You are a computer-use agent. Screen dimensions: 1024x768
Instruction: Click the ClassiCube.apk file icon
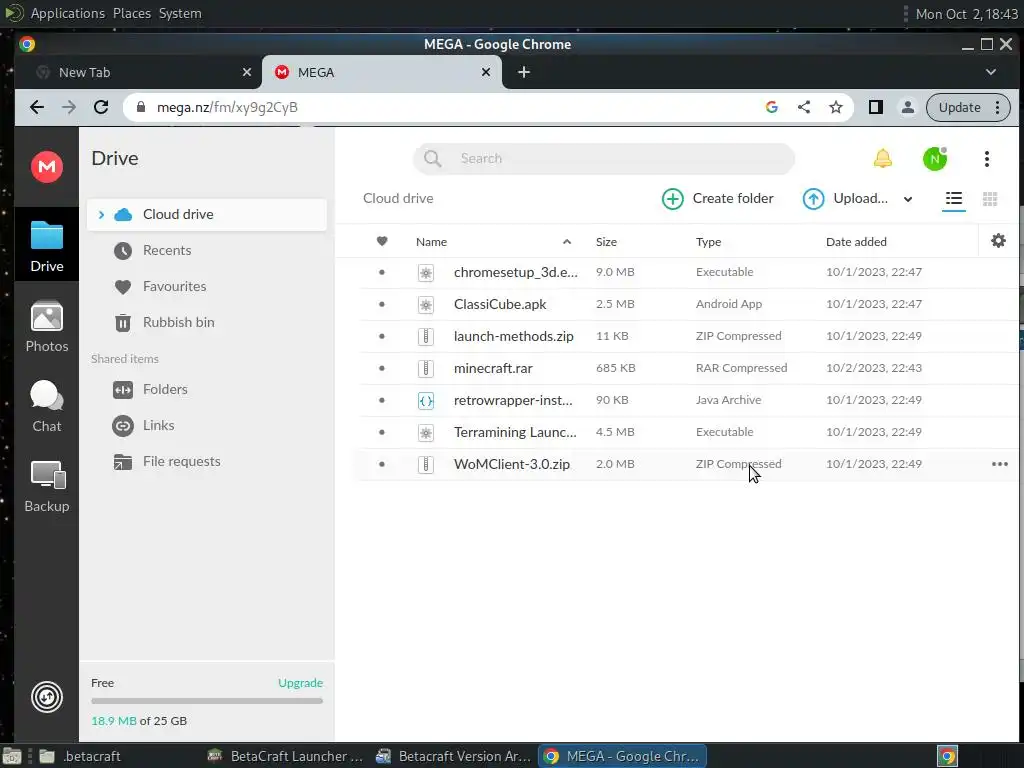pyautogui.click(x=426, y=304)
